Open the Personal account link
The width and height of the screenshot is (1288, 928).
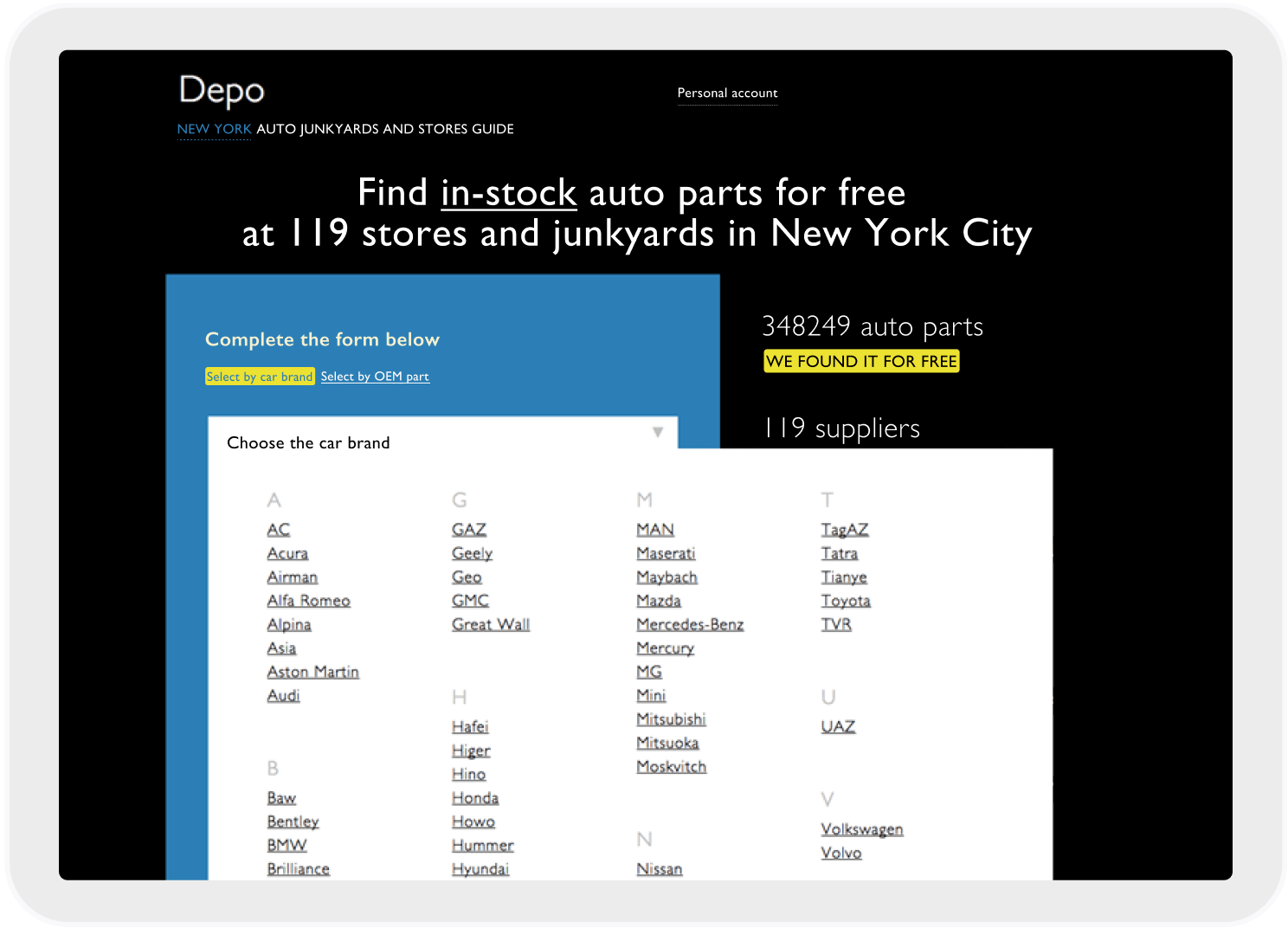[727, 93]
